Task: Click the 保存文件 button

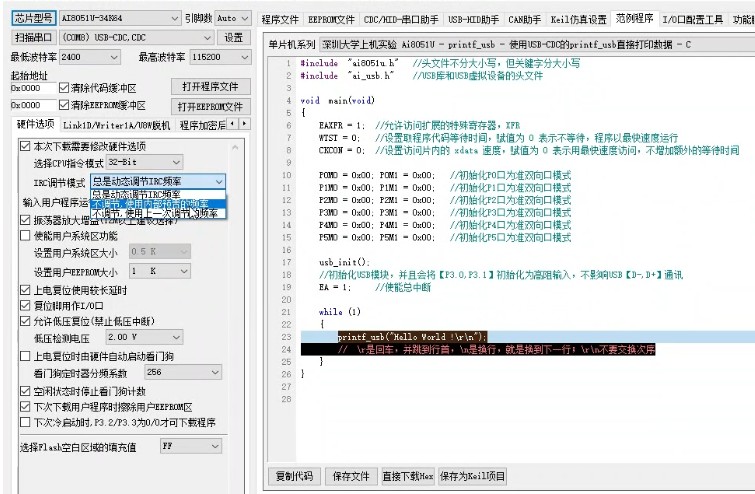Action: [351, 476]
